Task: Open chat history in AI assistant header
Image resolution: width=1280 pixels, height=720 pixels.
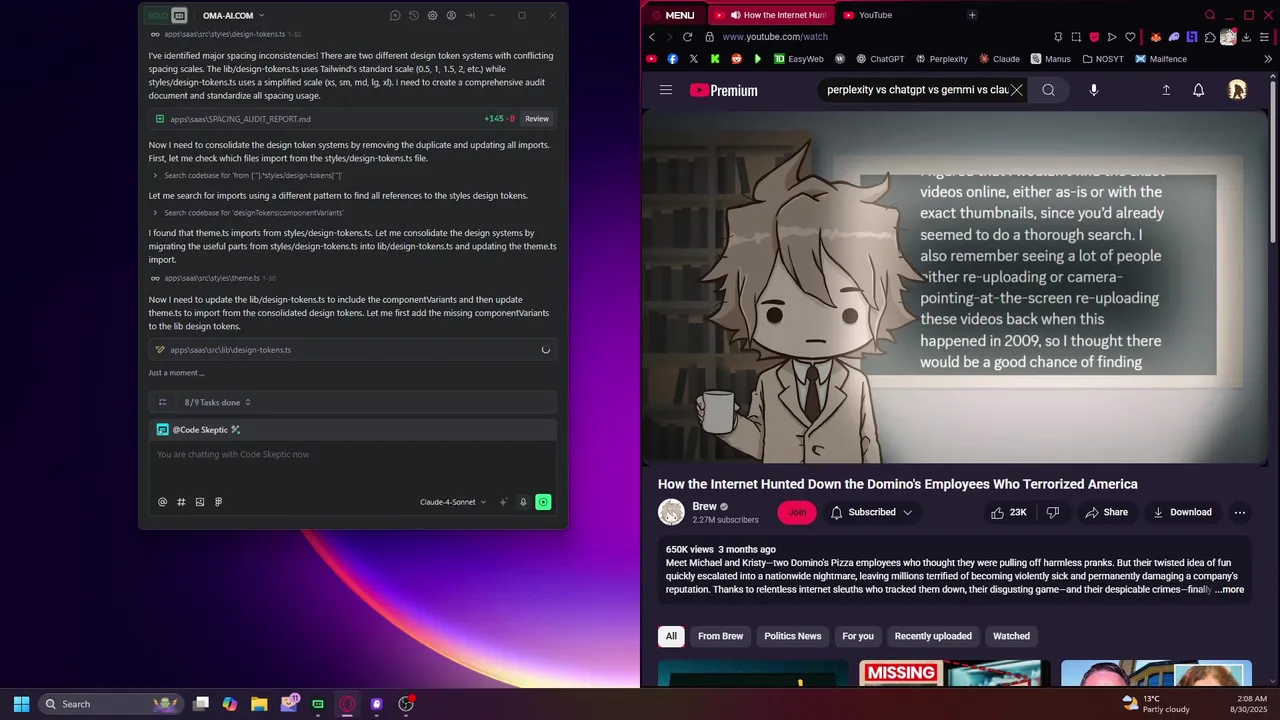Action: pos(414,16)
